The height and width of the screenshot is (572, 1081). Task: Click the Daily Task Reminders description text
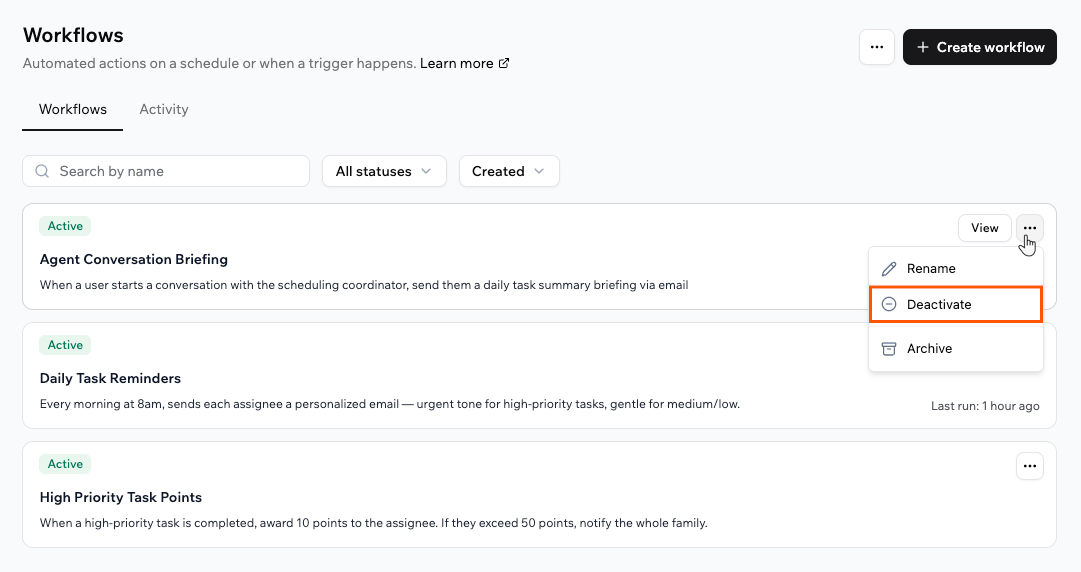[390, 404]
